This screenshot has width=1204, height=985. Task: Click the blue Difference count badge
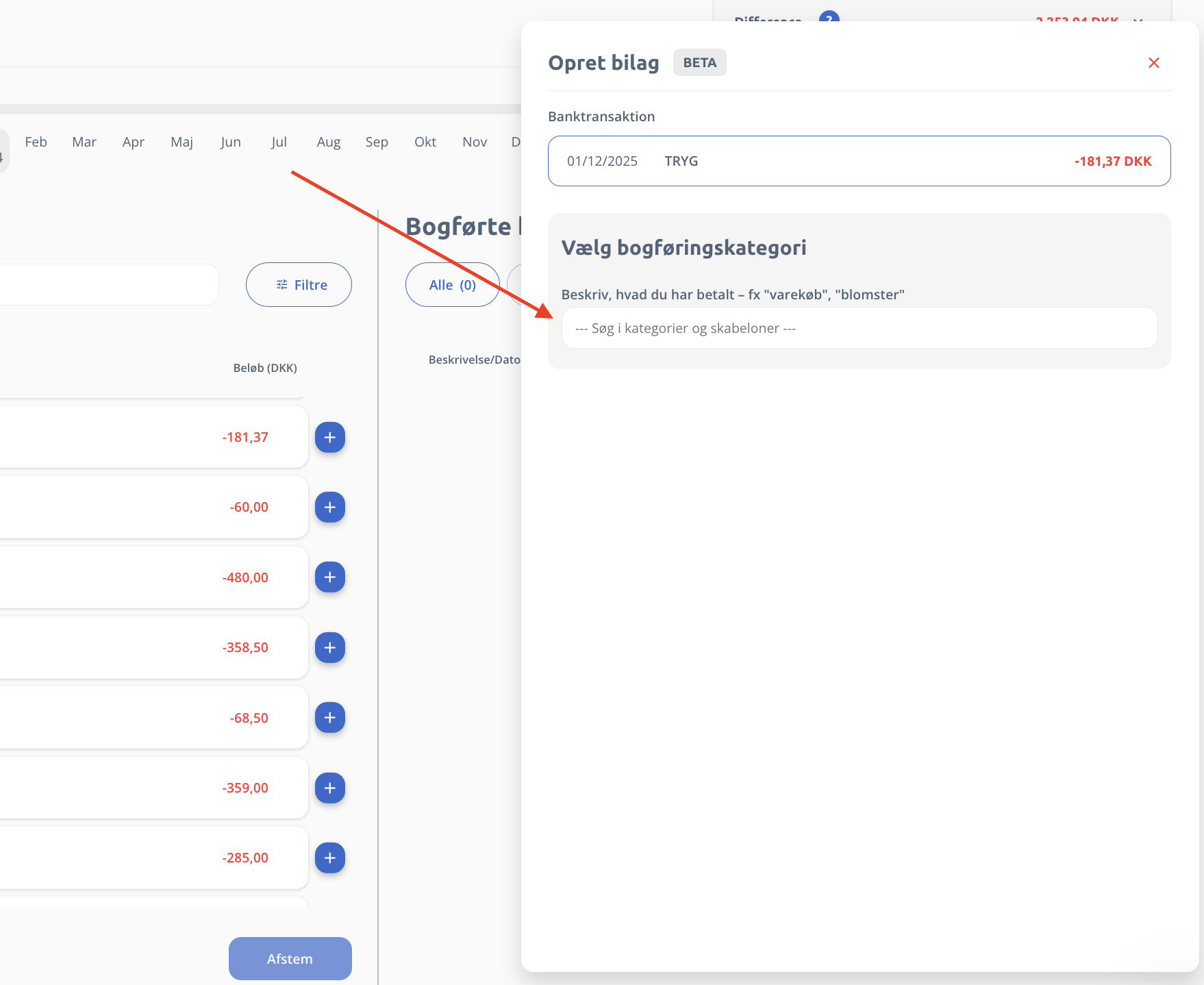coord(829,18)
